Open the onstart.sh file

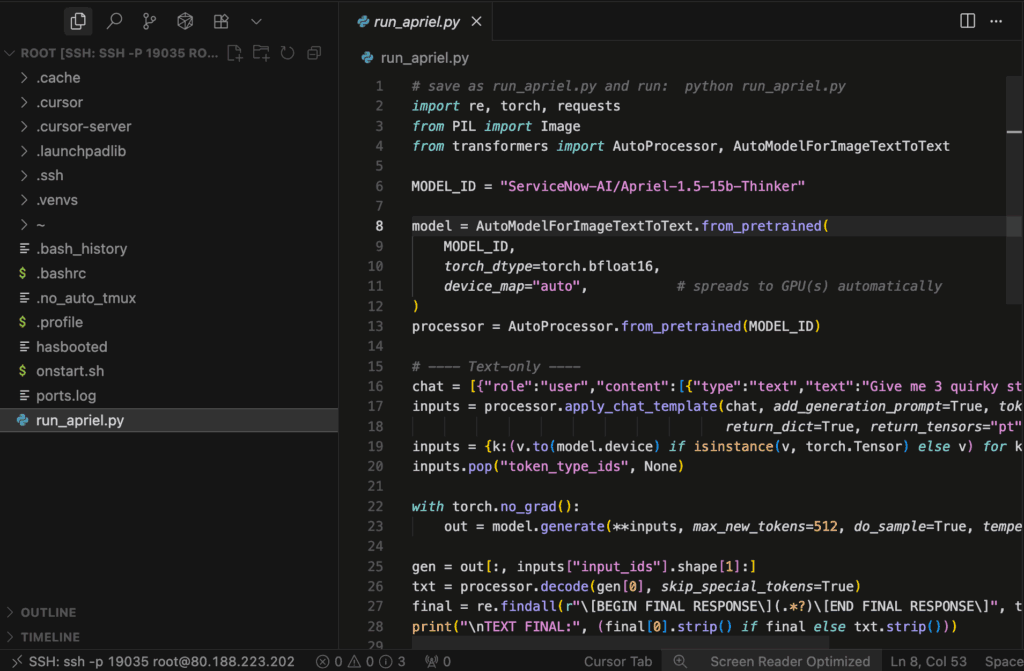(70, 371)
